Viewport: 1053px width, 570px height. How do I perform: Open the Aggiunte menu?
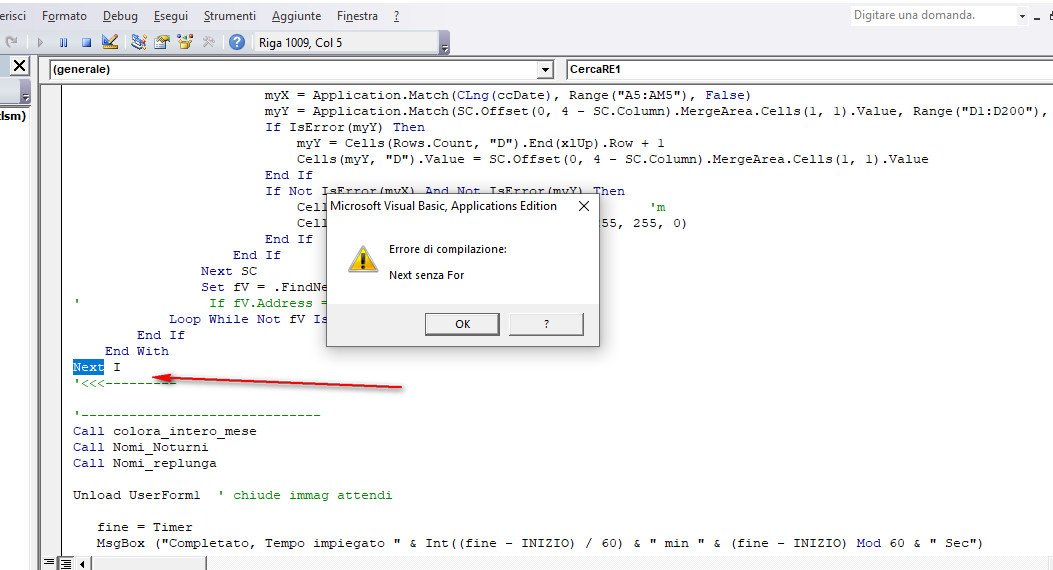[296, 15]
